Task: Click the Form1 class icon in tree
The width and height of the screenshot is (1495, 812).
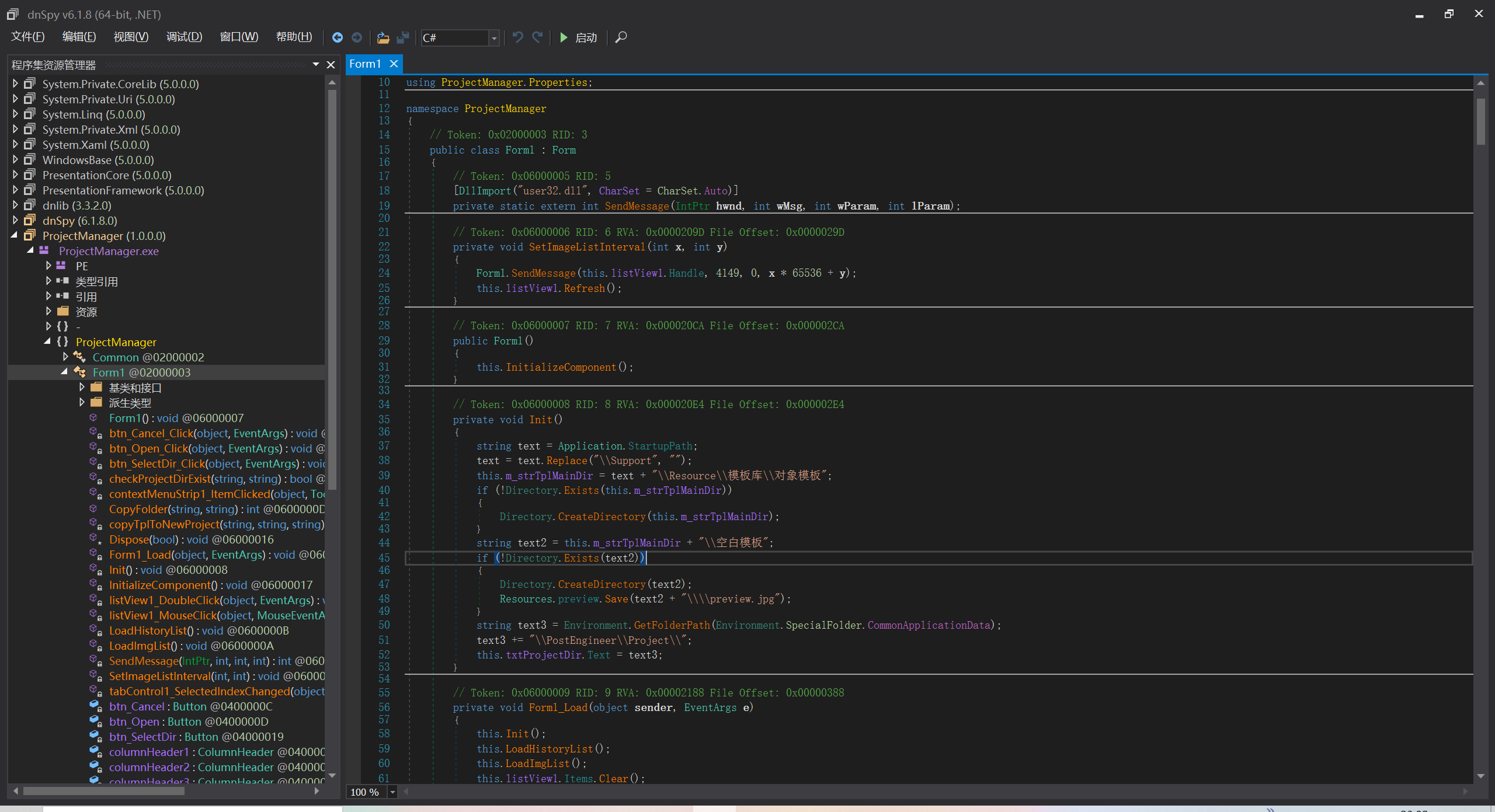Action: pos(80,372)
